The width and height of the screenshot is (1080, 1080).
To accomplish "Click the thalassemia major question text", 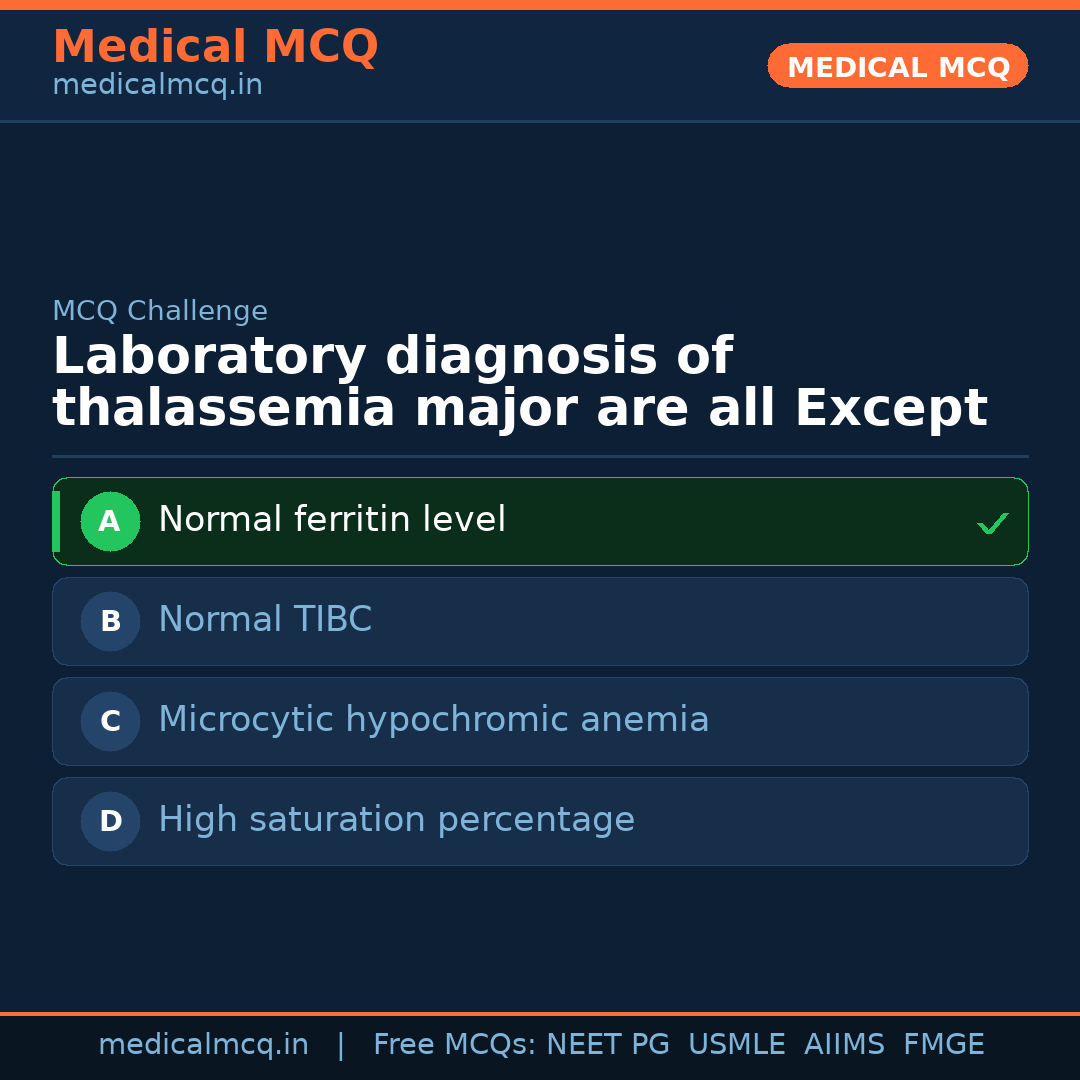I will point(519,383).
